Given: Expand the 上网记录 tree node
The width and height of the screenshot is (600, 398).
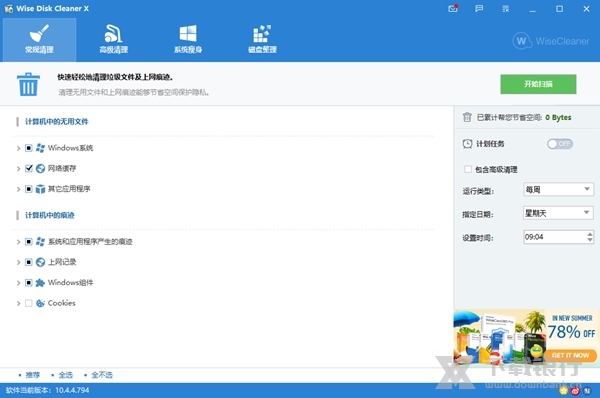Looking at the screenshot, I should coord(18,262).
